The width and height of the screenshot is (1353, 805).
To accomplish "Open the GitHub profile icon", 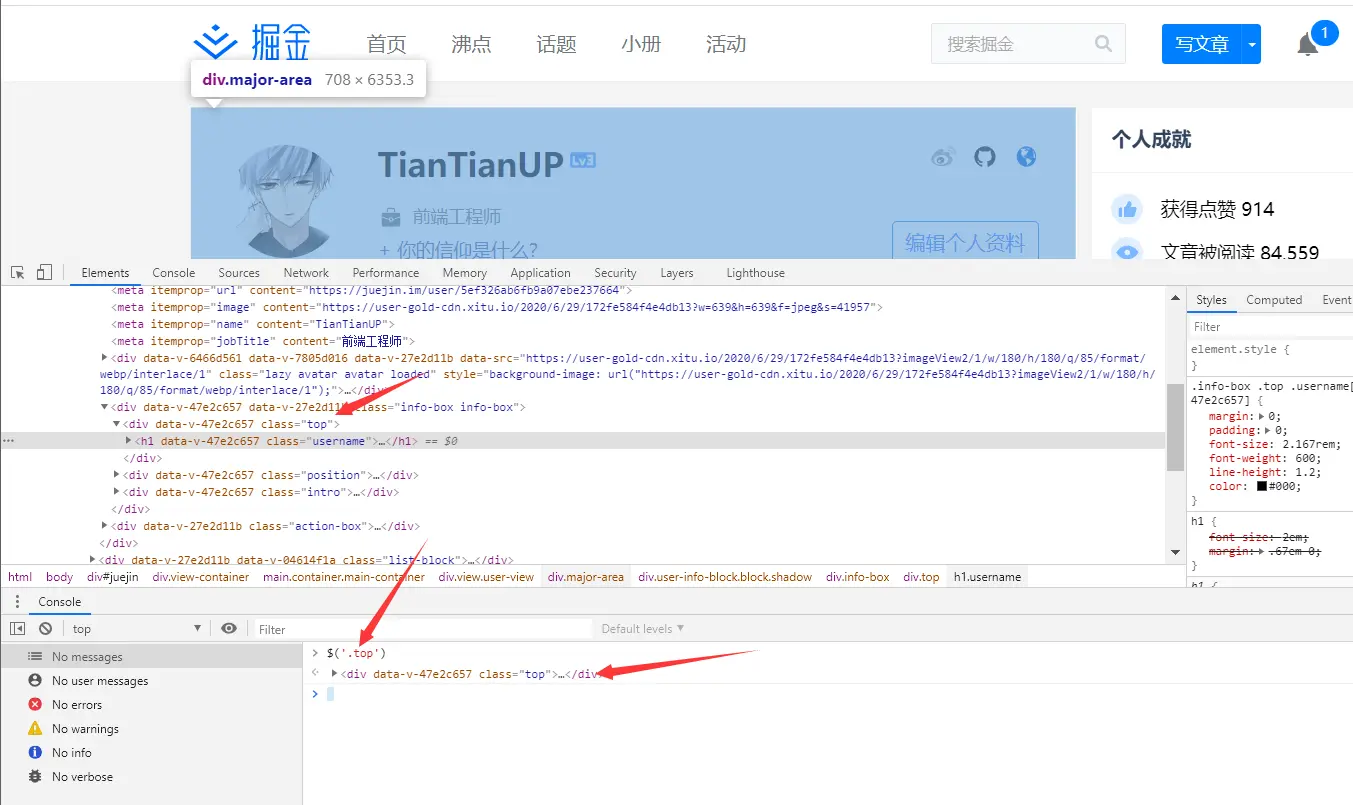I will tap(985, 157).
